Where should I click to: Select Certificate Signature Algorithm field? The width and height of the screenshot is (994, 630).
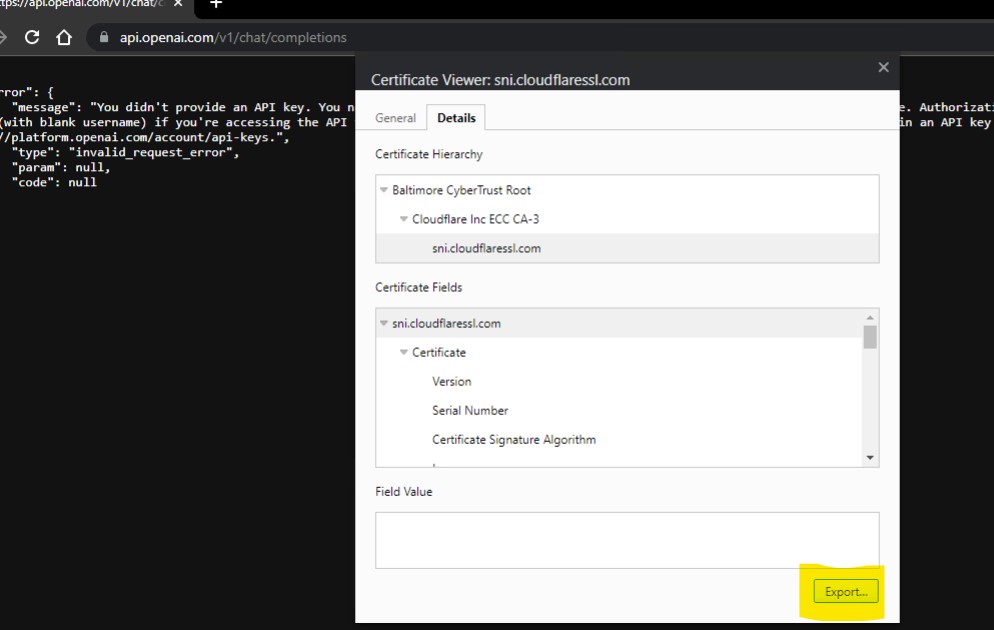[x=513, y=439]
